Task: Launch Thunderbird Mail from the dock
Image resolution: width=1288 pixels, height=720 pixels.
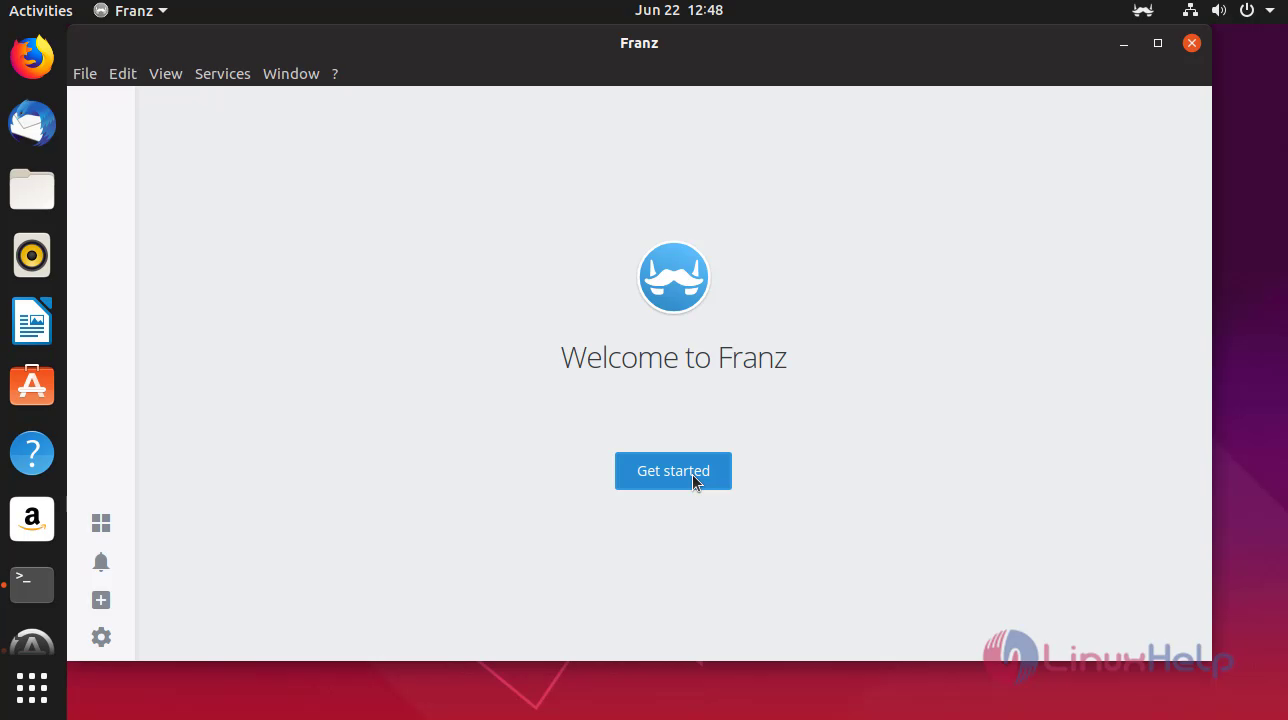Action: point(32,123)
